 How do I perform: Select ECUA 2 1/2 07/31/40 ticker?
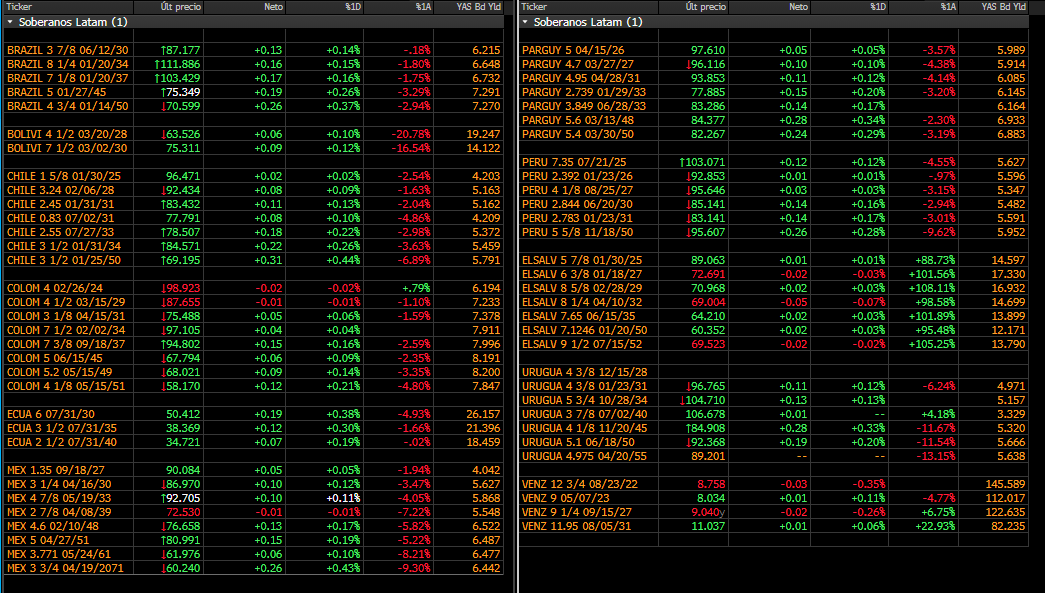pos(61,442)
